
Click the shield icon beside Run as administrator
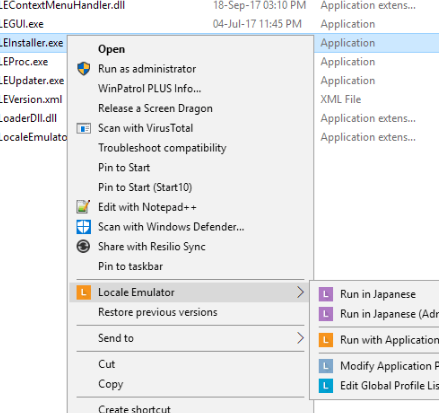(x=84, y=69)
